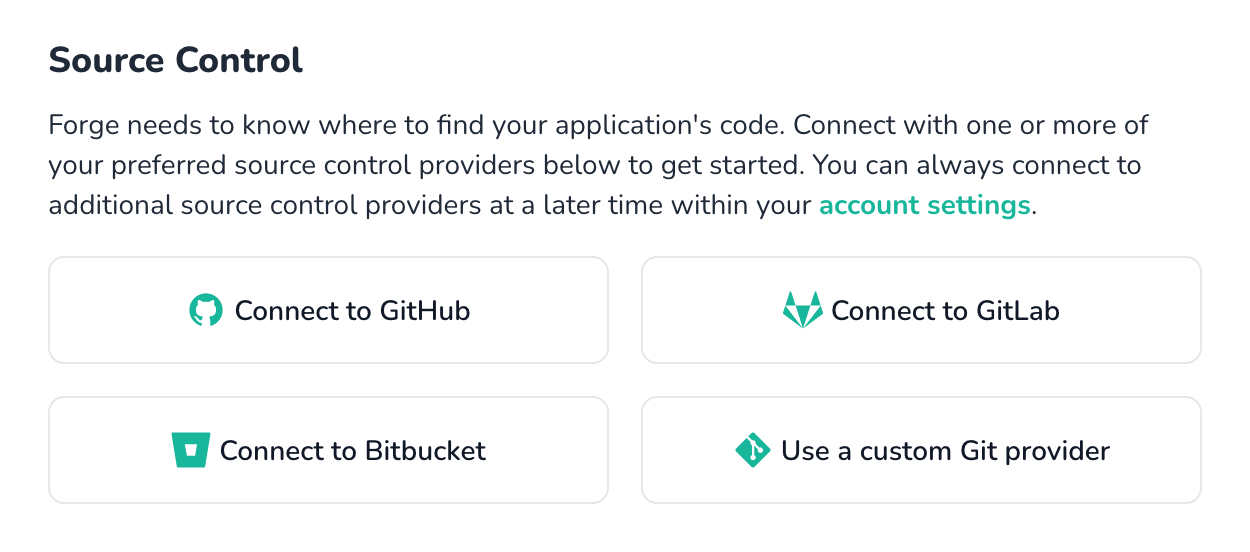Image resolution: width=1250 pixels, height=552 pixels.
Task: Click the word 'GitHub' in first button
Action: pyautogui.click(x=424, y=311)
